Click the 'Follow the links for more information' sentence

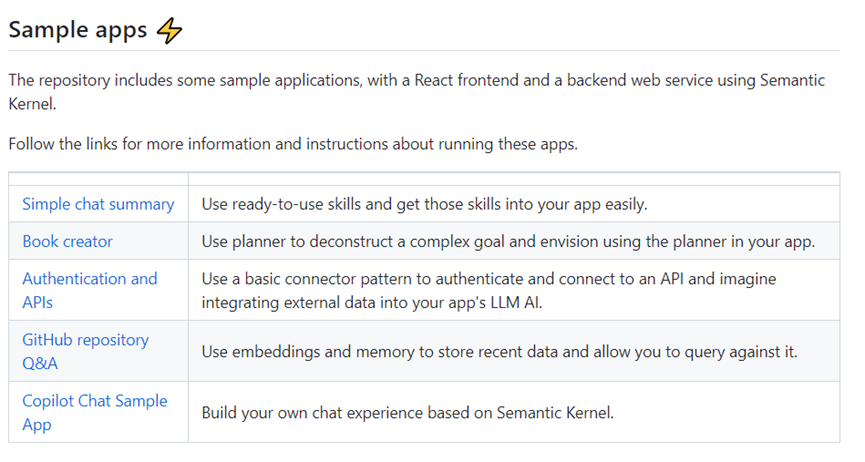[x=293, y=144]
